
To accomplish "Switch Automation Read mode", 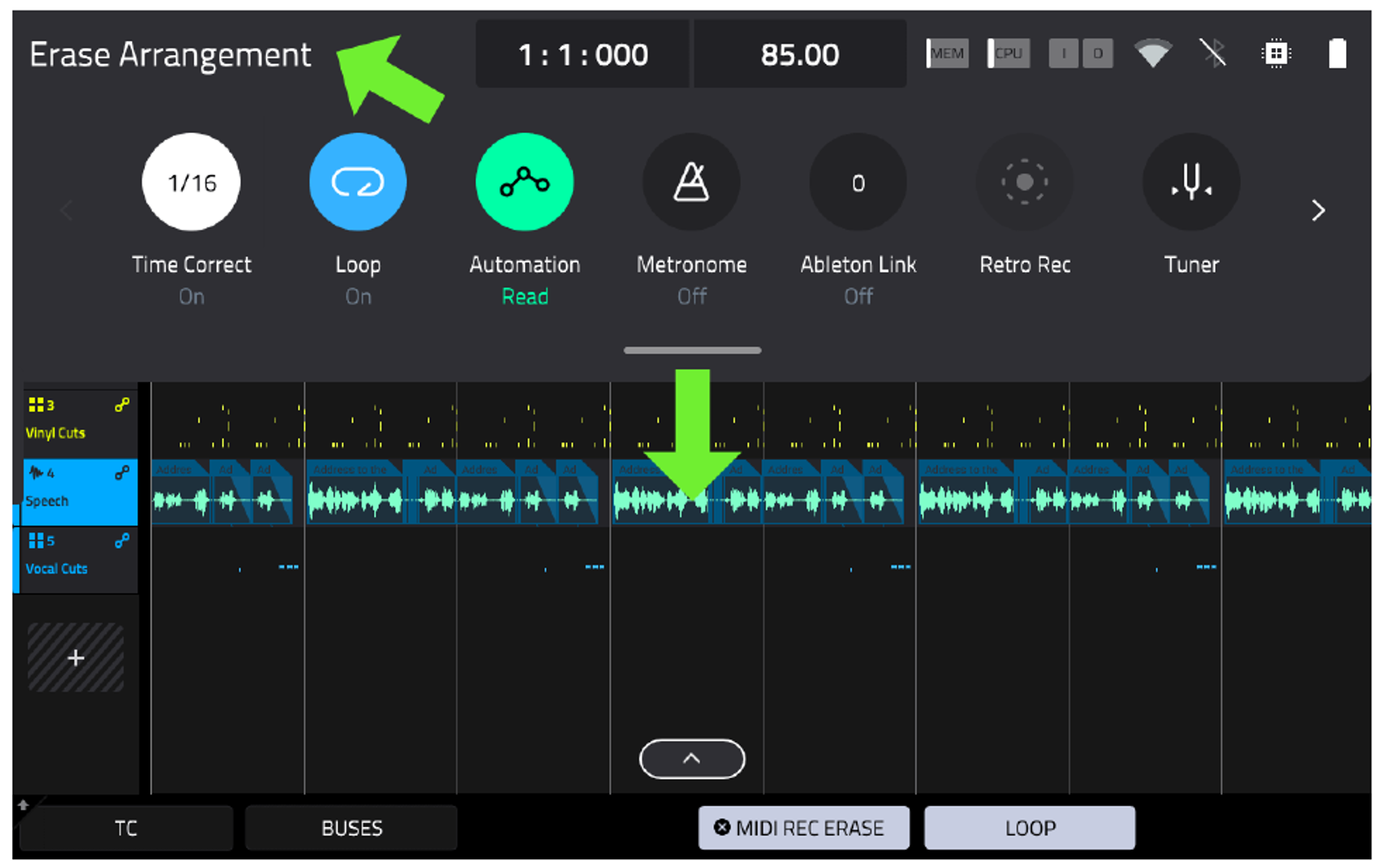I will (525, 182).
